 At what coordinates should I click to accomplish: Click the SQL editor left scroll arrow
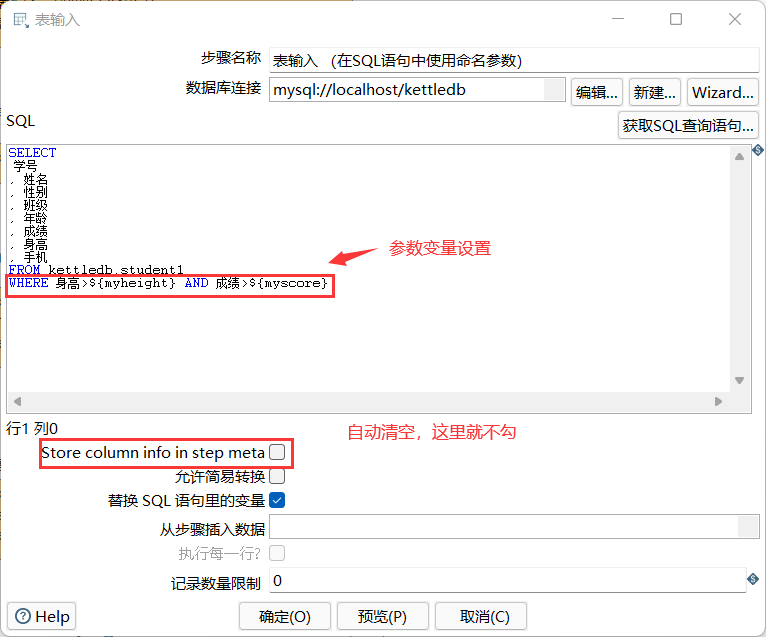(x=18, y=401)
